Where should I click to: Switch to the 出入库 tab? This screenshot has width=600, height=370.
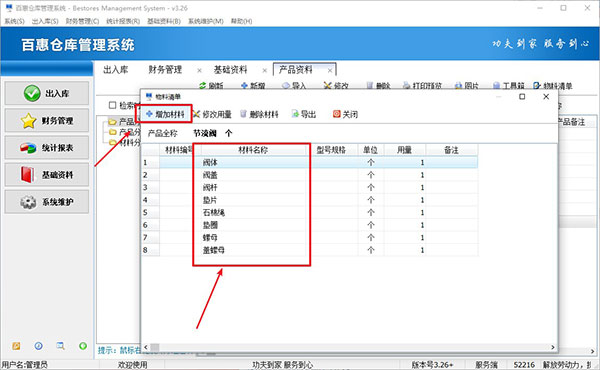116,70
